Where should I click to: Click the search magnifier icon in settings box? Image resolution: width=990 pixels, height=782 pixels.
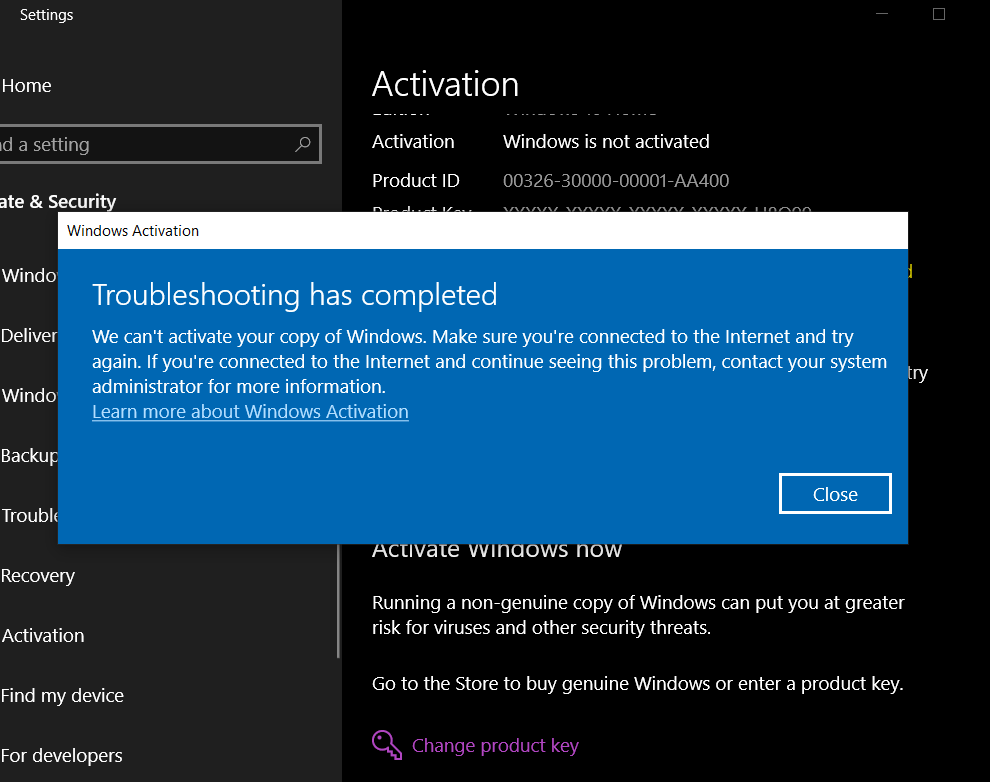(x=302, y=145)
